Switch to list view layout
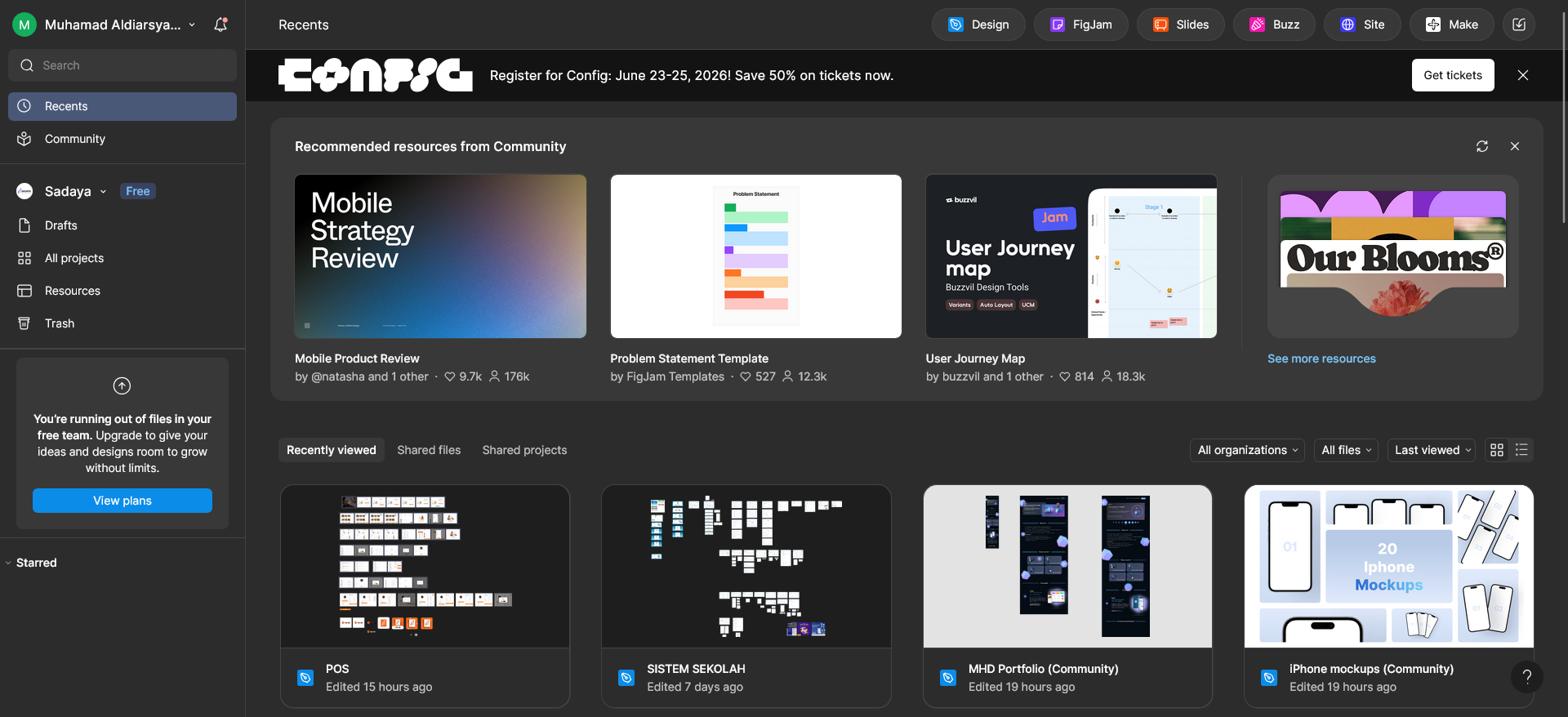Viewport: 1568px width, 717px height. pos(1521,450)
